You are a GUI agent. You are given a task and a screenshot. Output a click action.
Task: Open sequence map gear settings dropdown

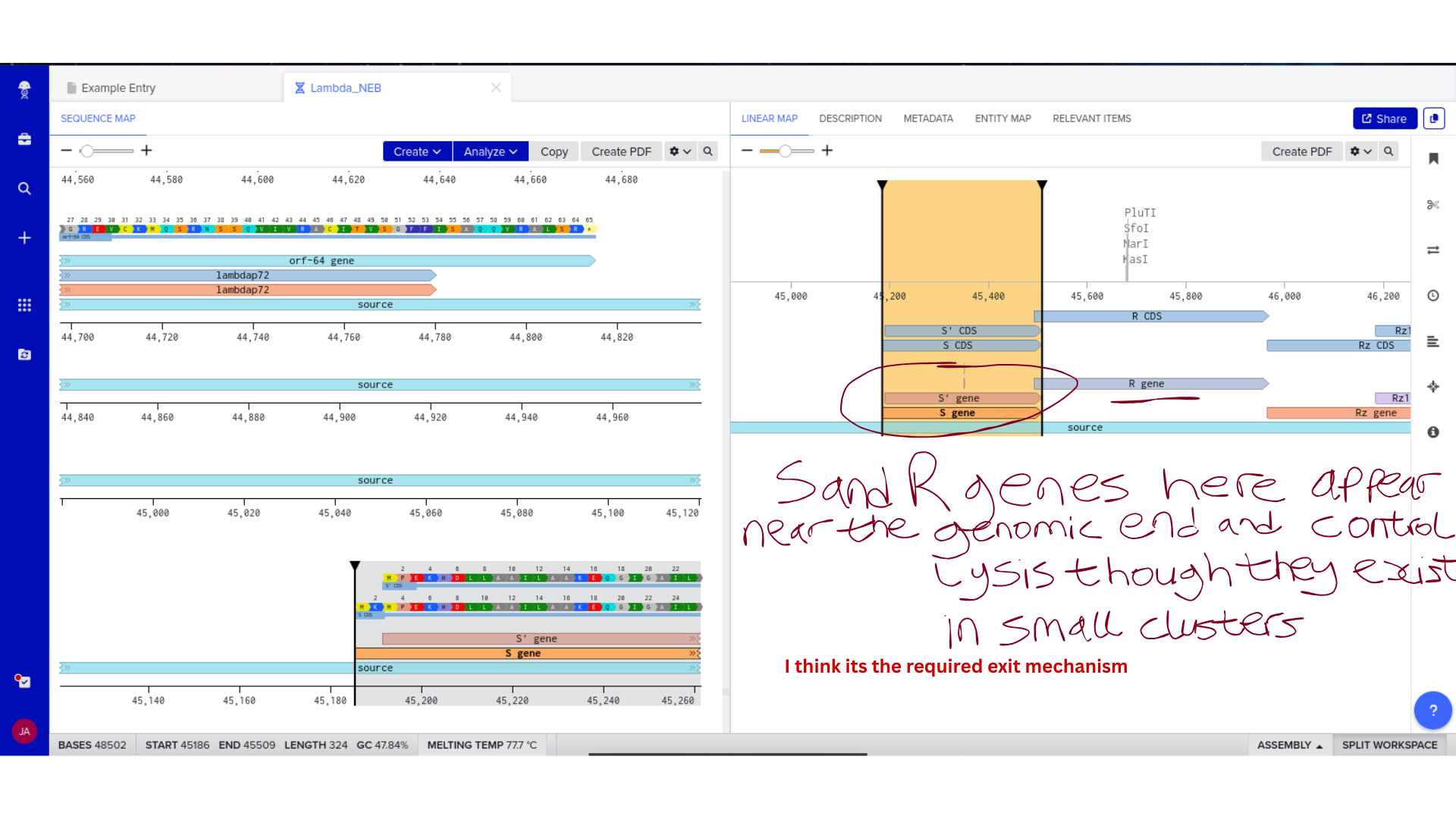(679, 152)
